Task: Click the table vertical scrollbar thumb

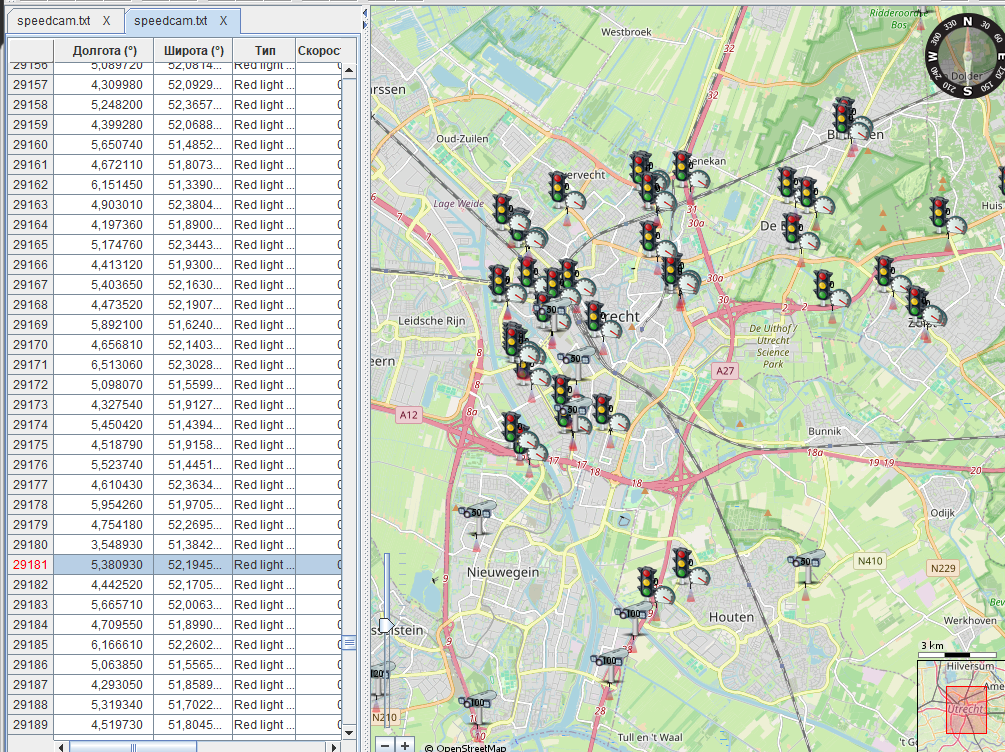Action: 349,642
